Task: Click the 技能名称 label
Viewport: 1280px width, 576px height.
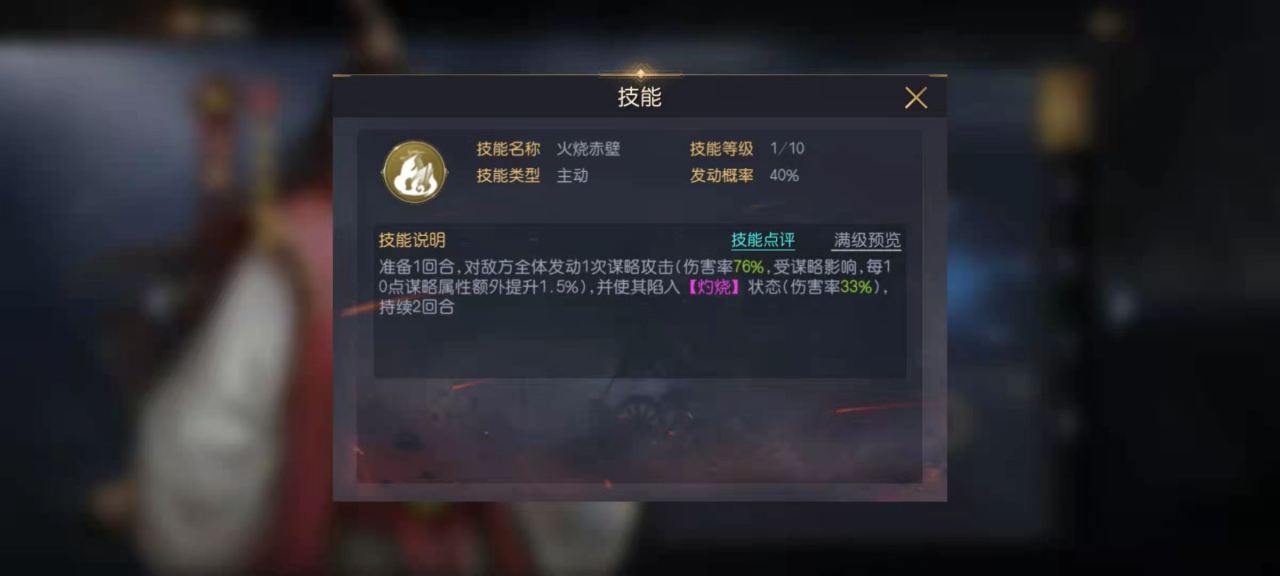Action: coord(508,149)
